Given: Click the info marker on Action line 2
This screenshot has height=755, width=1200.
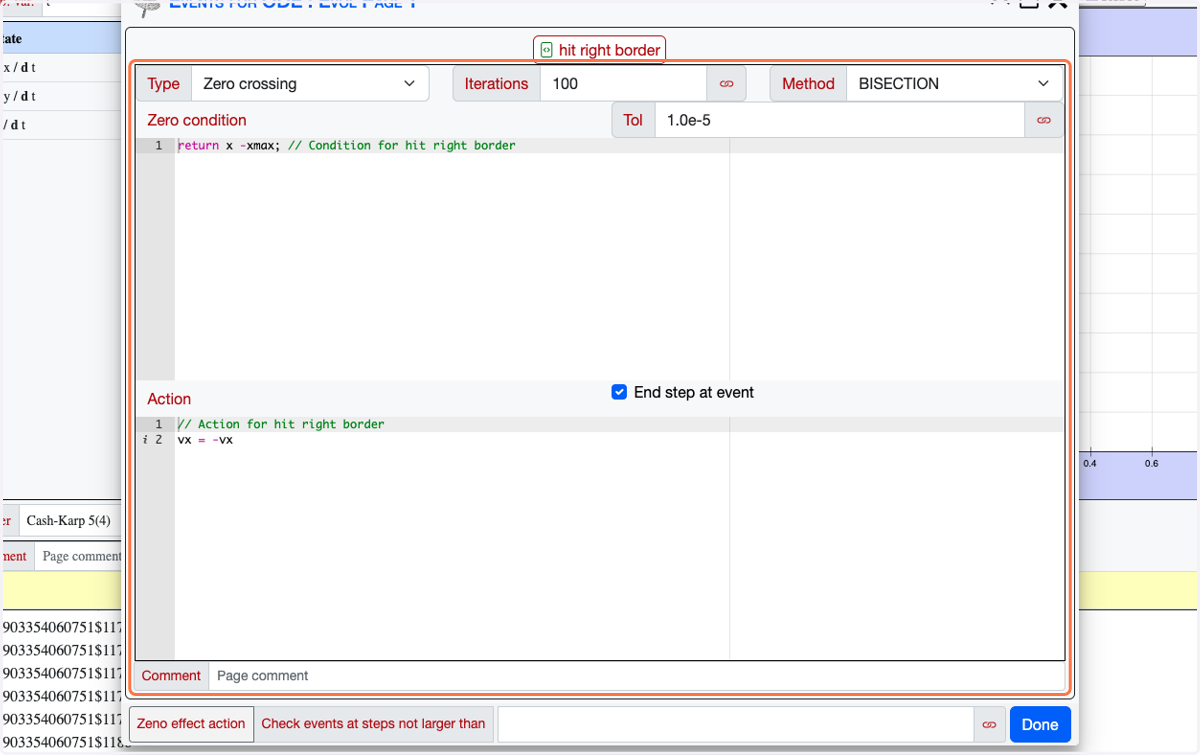Looking at the screenshot, I should (145, 440).
